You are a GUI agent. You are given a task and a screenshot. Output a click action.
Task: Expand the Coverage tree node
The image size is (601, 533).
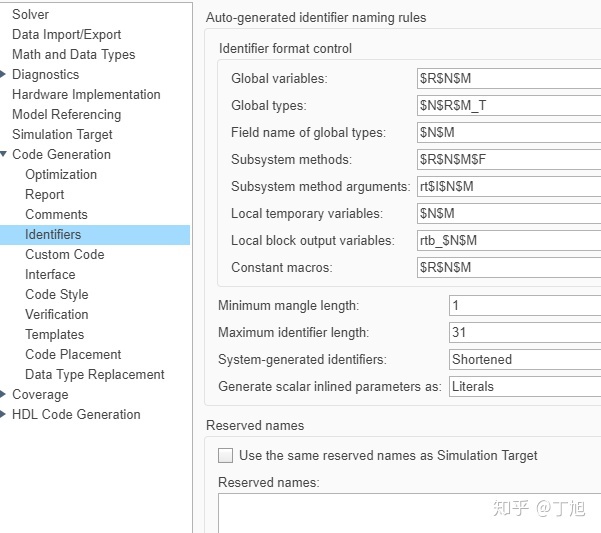point(4,395)
